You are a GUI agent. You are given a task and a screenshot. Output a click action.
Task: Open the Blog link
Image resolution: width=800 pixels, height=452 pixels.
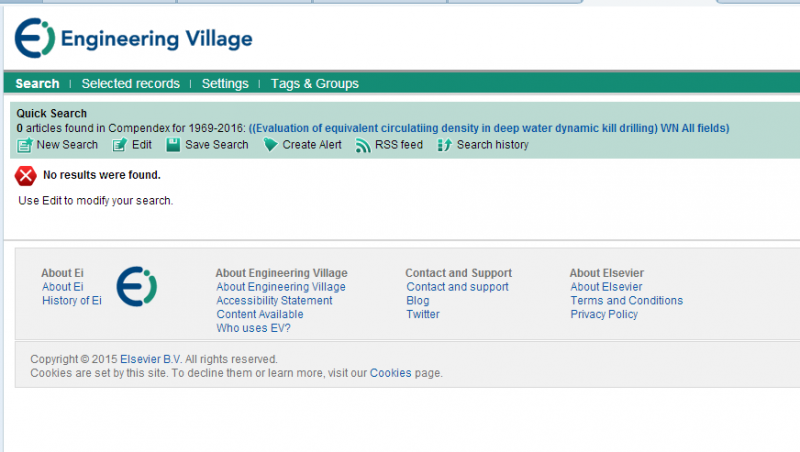click(418, 300)
